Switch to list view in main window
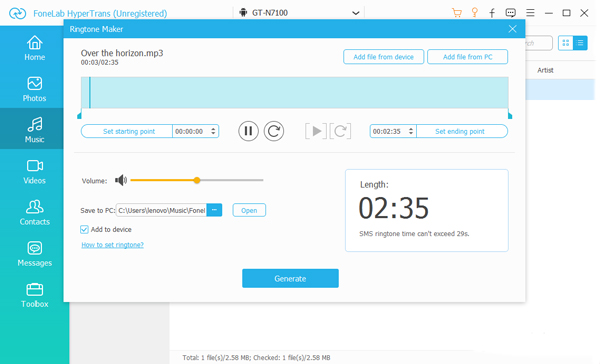This screenshot has width=600, height=364. click(x=580, y=43)
